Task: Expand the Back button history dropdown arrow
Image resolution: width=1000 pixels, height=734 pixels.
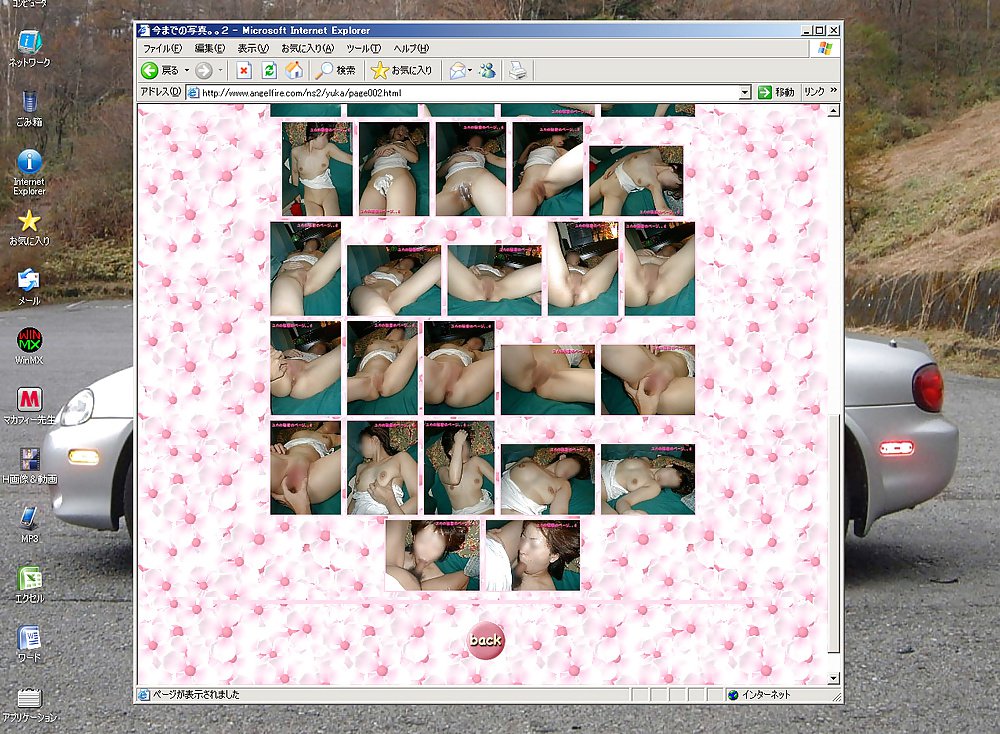Action: [x=187, y=71]
